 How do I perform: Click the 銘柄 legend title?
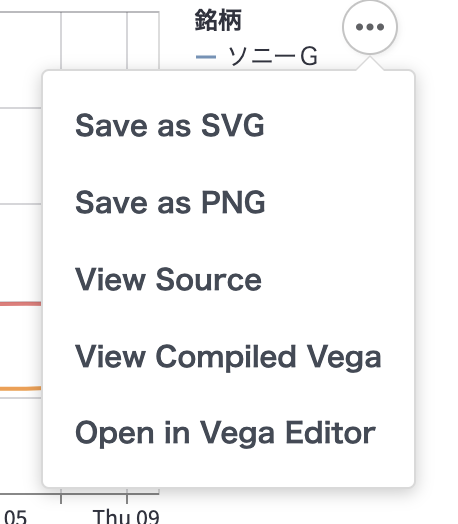(218, 21)
